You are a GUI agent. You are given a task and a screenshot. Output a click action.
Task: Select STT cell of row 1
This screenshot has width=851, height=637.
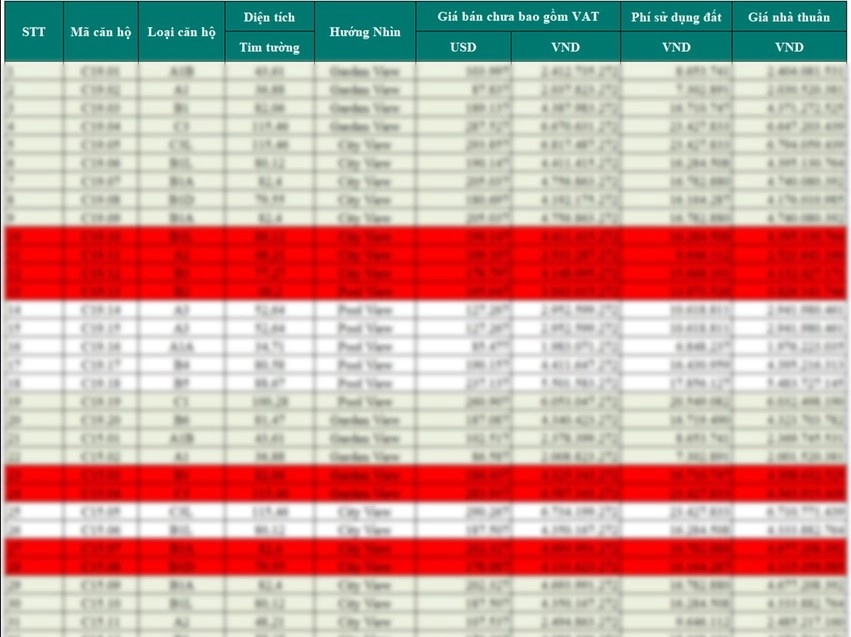pyautogui.click(x=33, y=72)
